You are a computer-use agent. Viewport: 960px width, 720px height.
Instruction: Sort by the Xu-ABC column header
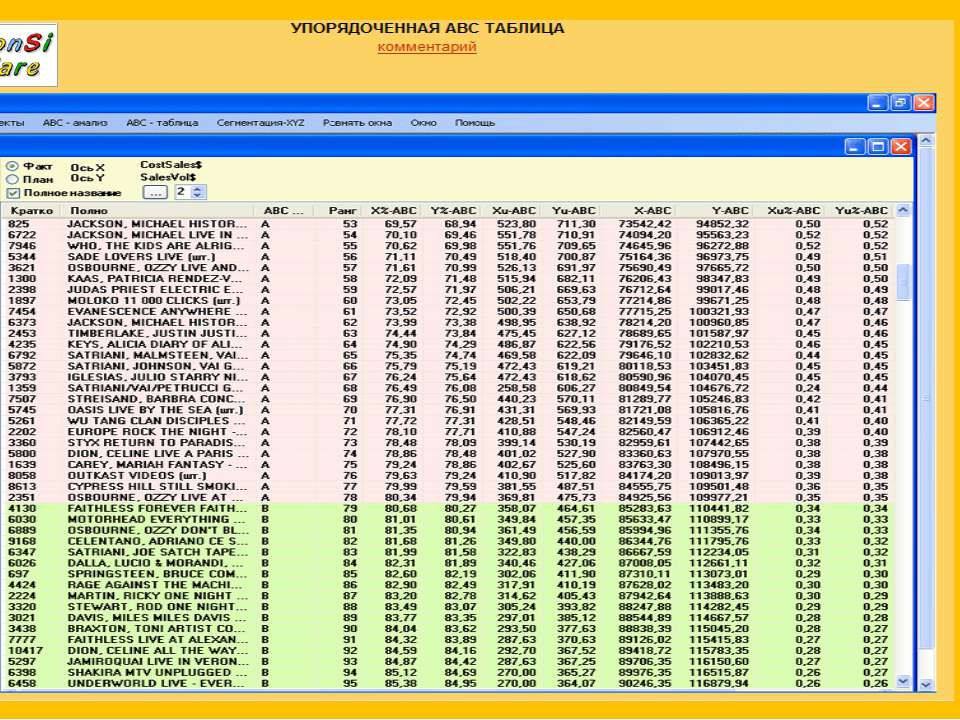(x=512, y=211)
